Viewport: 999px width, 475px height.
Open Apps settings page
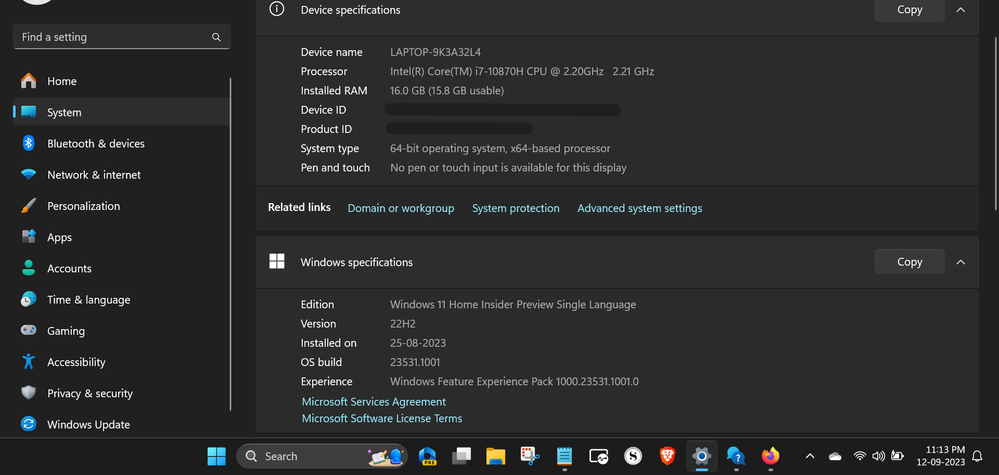(x=121, y=237)
